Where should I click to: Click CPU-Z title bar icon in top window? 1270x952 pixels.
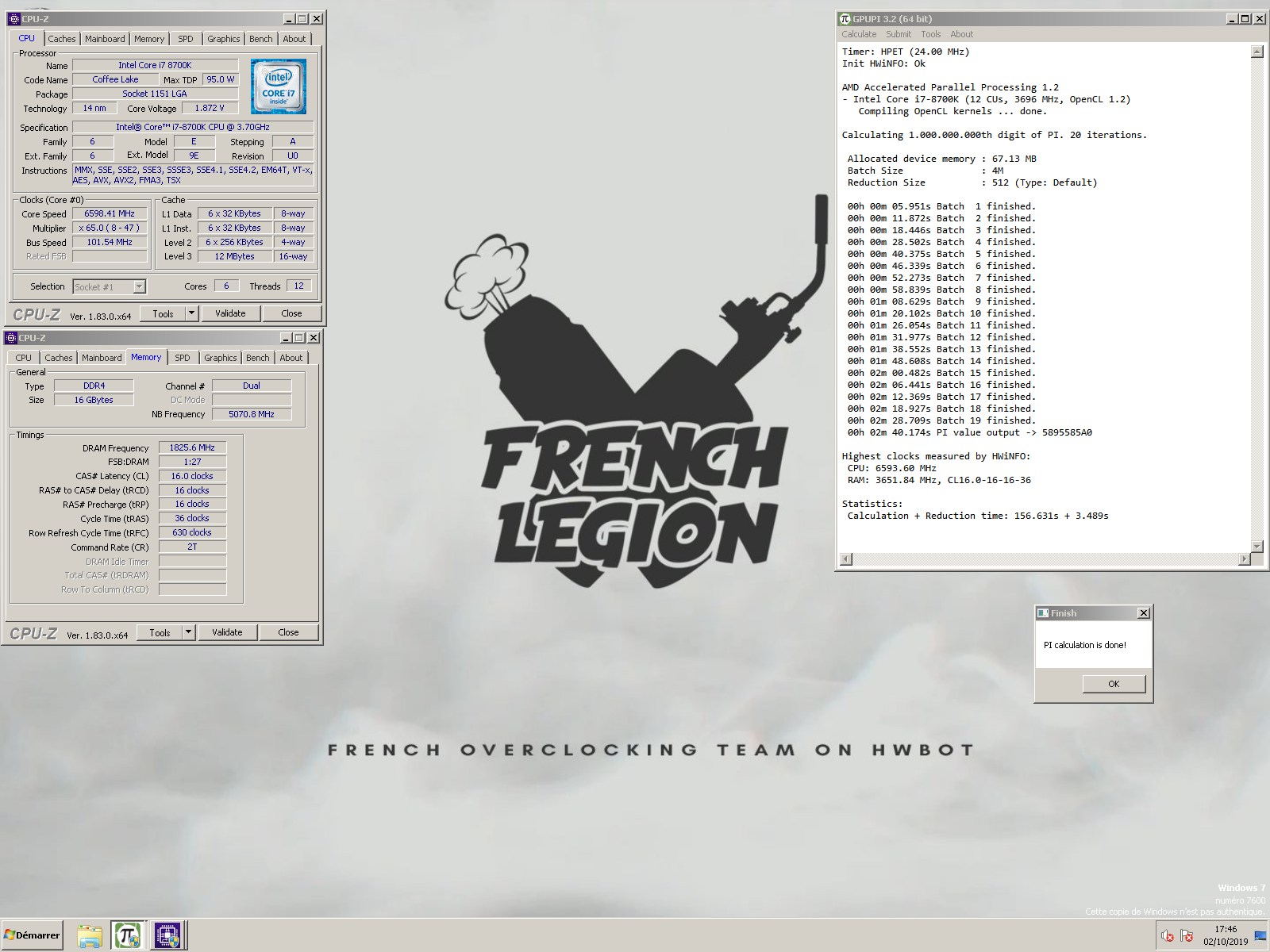(13, 18)
